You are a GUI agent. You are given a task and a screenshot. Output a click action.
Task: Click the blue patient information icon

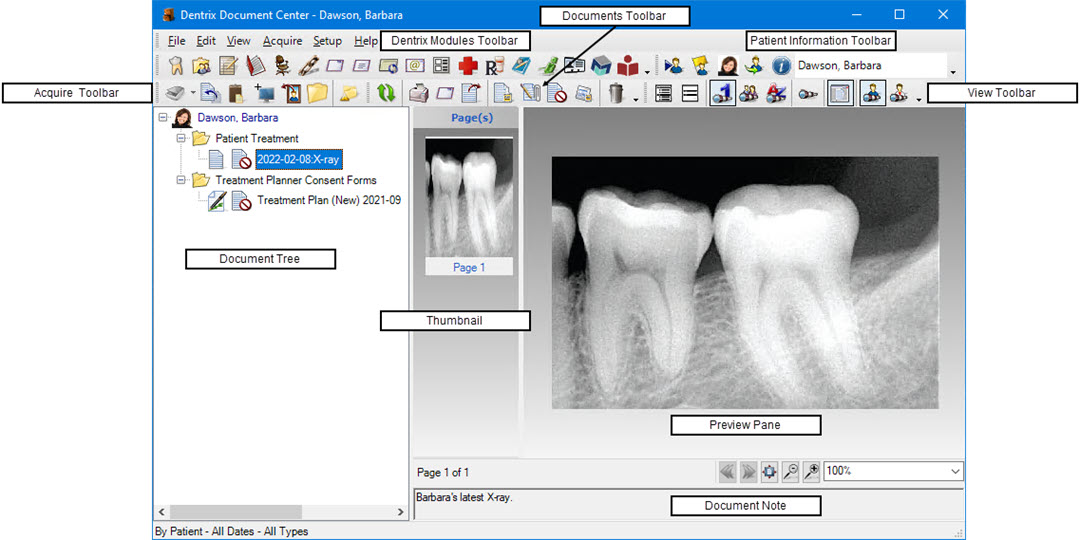781,67
